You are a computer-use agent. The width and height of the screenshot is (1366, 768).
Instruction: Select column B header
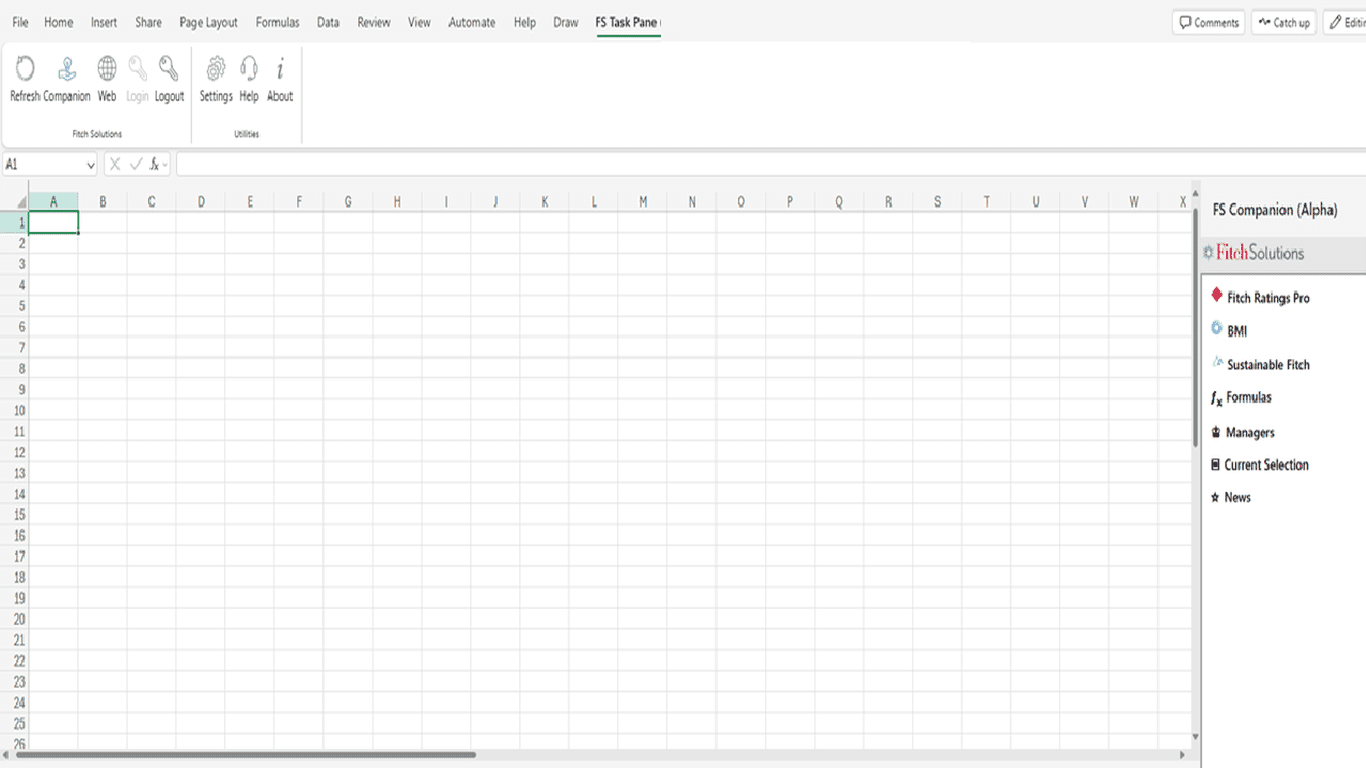tap(103, 202)
